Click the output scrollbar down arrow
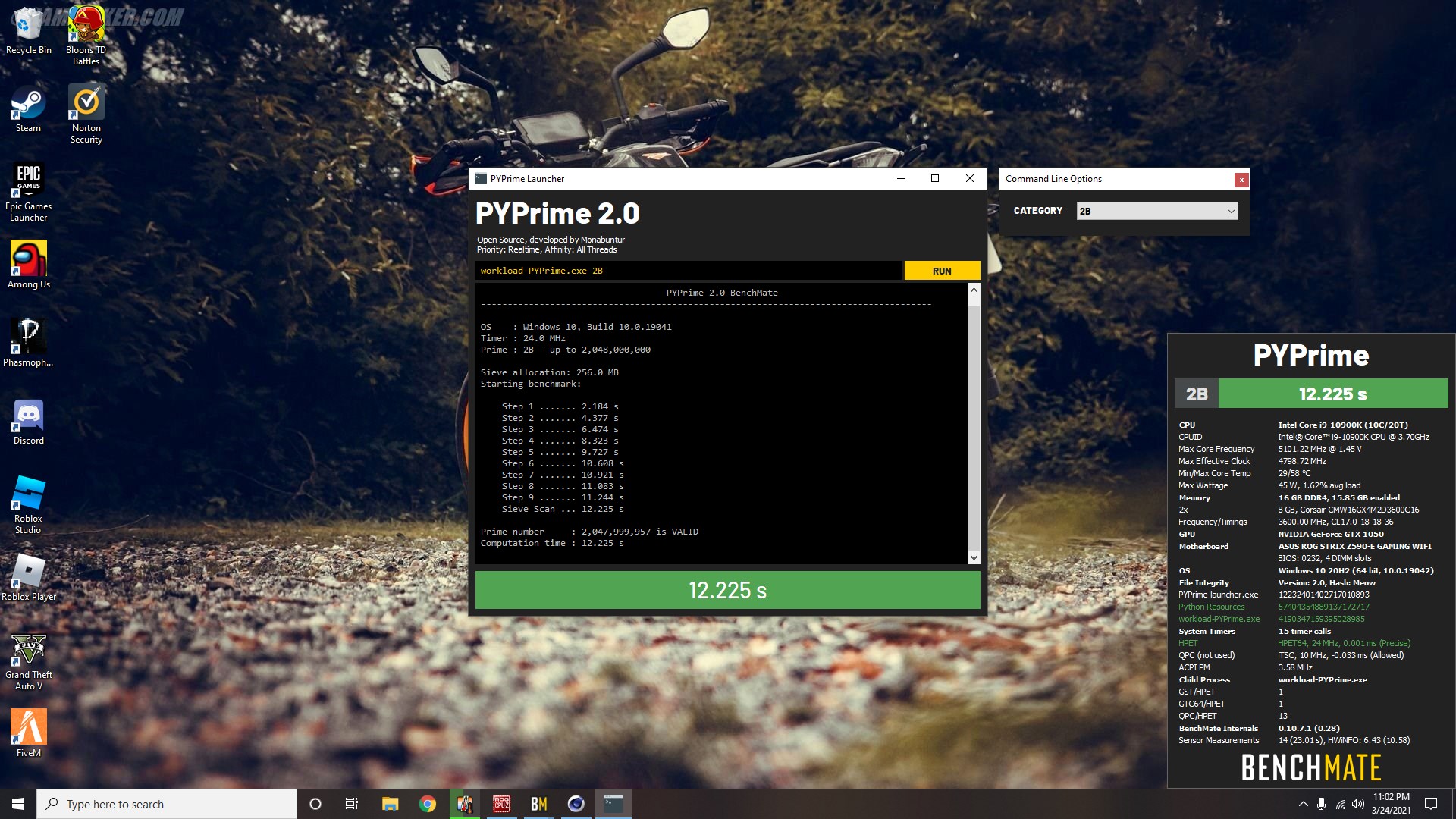 pos(974,558)
